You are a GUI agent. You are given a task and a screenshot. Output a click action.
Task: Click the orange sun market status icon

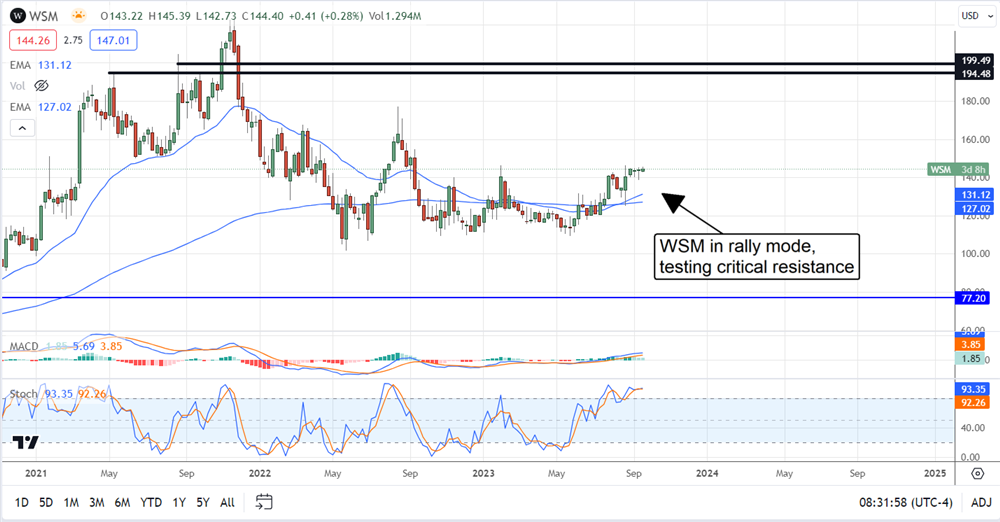point(79,15)
